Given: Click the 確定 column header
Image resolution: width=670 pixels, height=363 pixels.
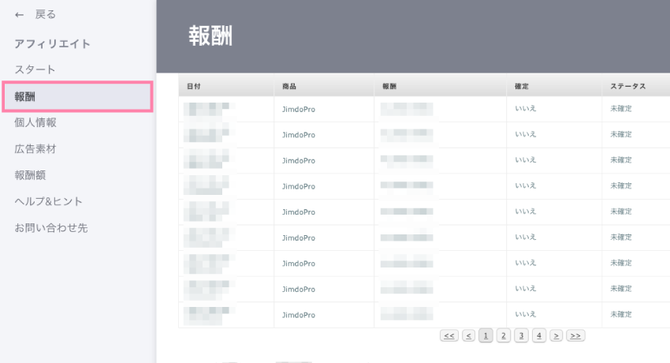Looking at the screenshot, I should pyautogui.click(x=522, y=86).
